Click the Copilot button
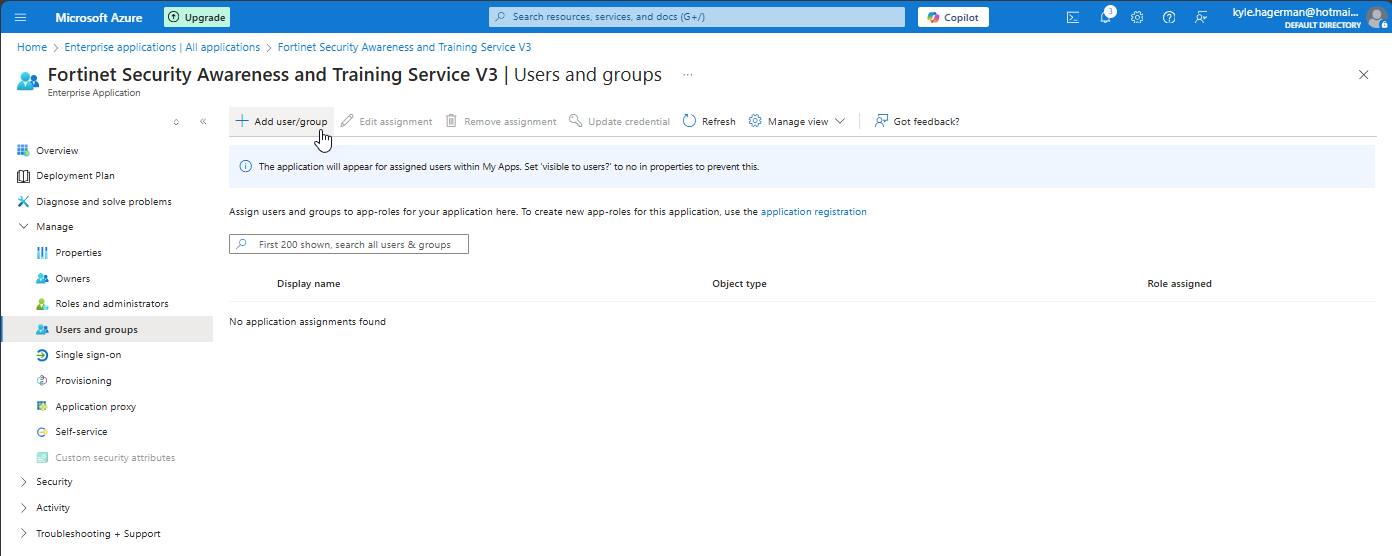This screenshot has height=556, width=1392. click(953, 17)
